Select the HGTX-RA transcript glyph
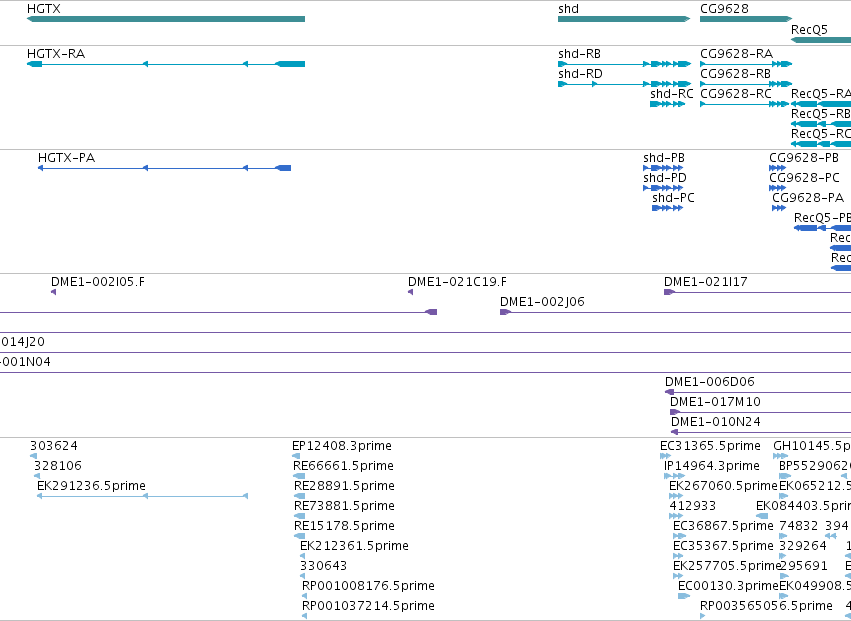 point(166,64)
